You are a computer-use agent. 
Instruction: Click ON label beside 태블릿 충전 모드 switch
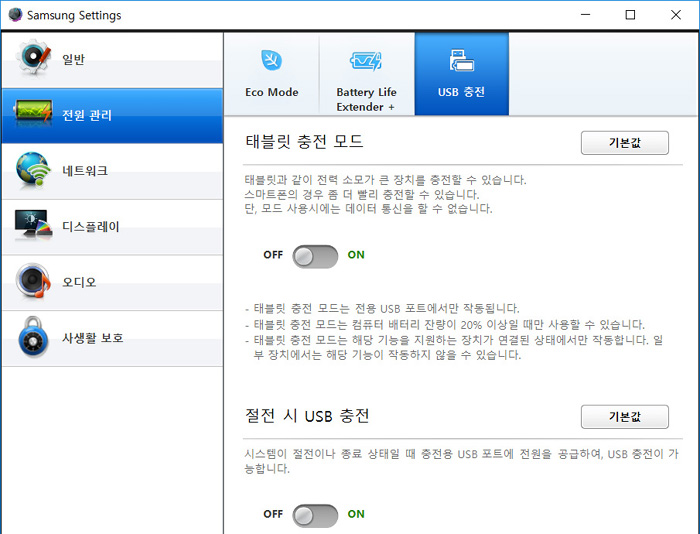tap(356, 255)
